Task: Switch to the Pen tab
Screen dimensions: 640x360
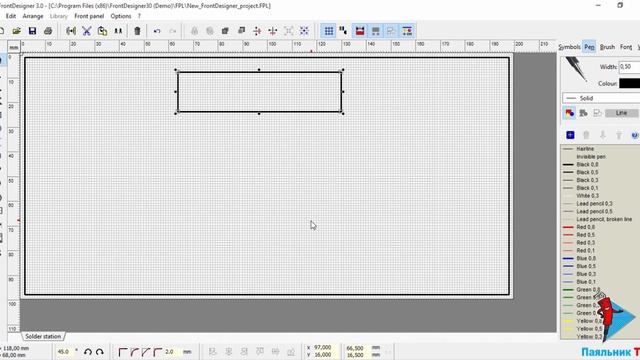Action: (x=589, y=47)
